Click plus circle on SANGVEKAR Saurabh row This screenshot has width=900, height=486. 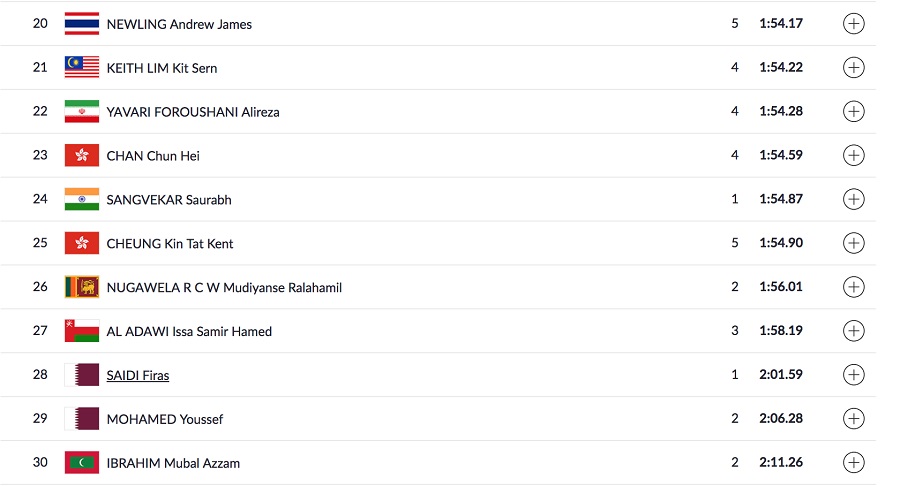tap(854, 199)
